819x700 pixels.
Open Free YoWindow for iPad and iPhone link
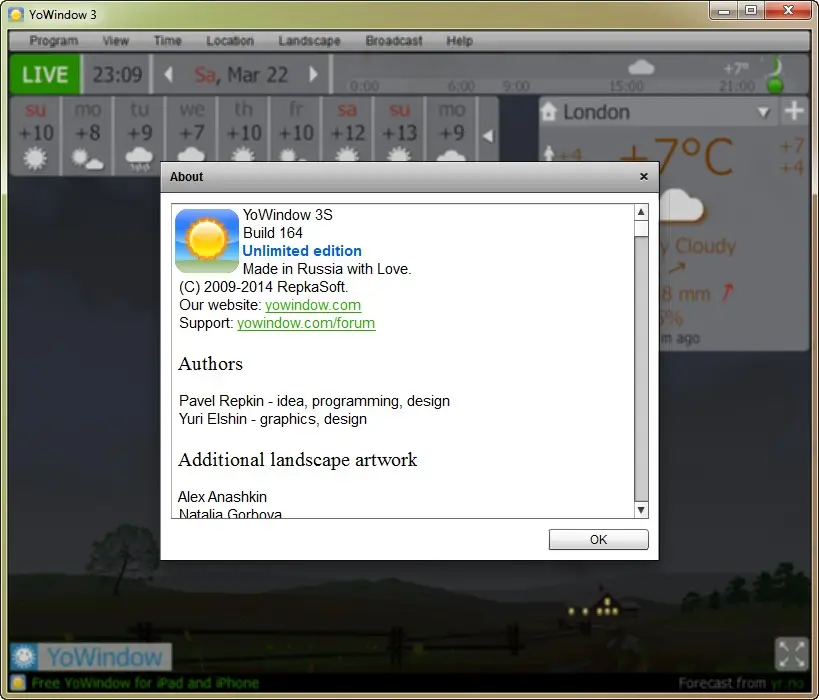(145, 683)
